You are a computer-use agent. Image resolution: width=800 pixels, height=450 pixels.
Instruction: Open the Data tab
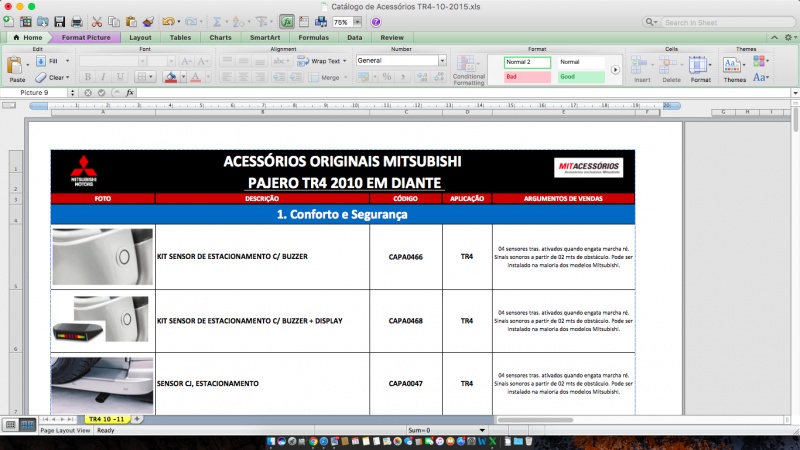point(355,37)
